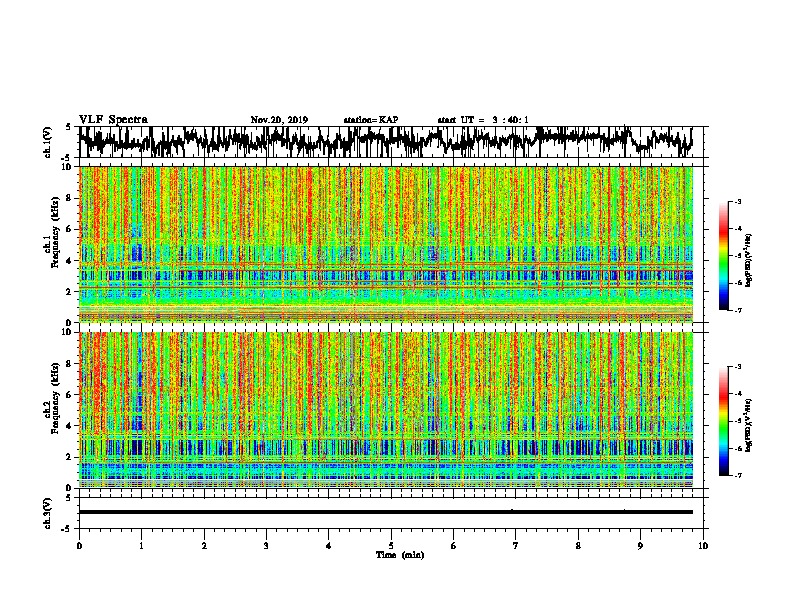
Task: Select the date text "Nov.20, 2019"
Action: pos(279,120)
